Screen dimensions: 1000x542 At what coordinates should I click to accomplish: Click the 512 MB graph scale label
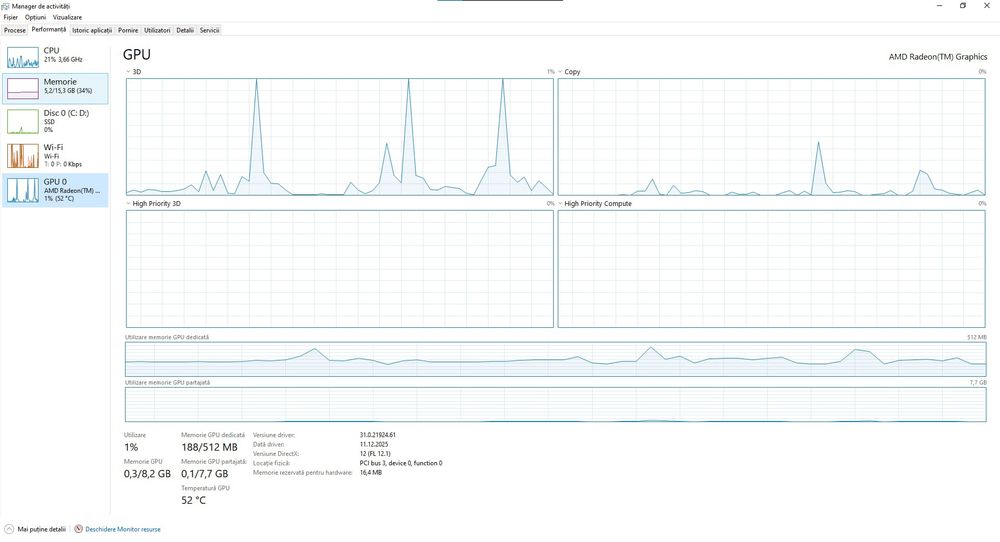(x=976, y=337)
